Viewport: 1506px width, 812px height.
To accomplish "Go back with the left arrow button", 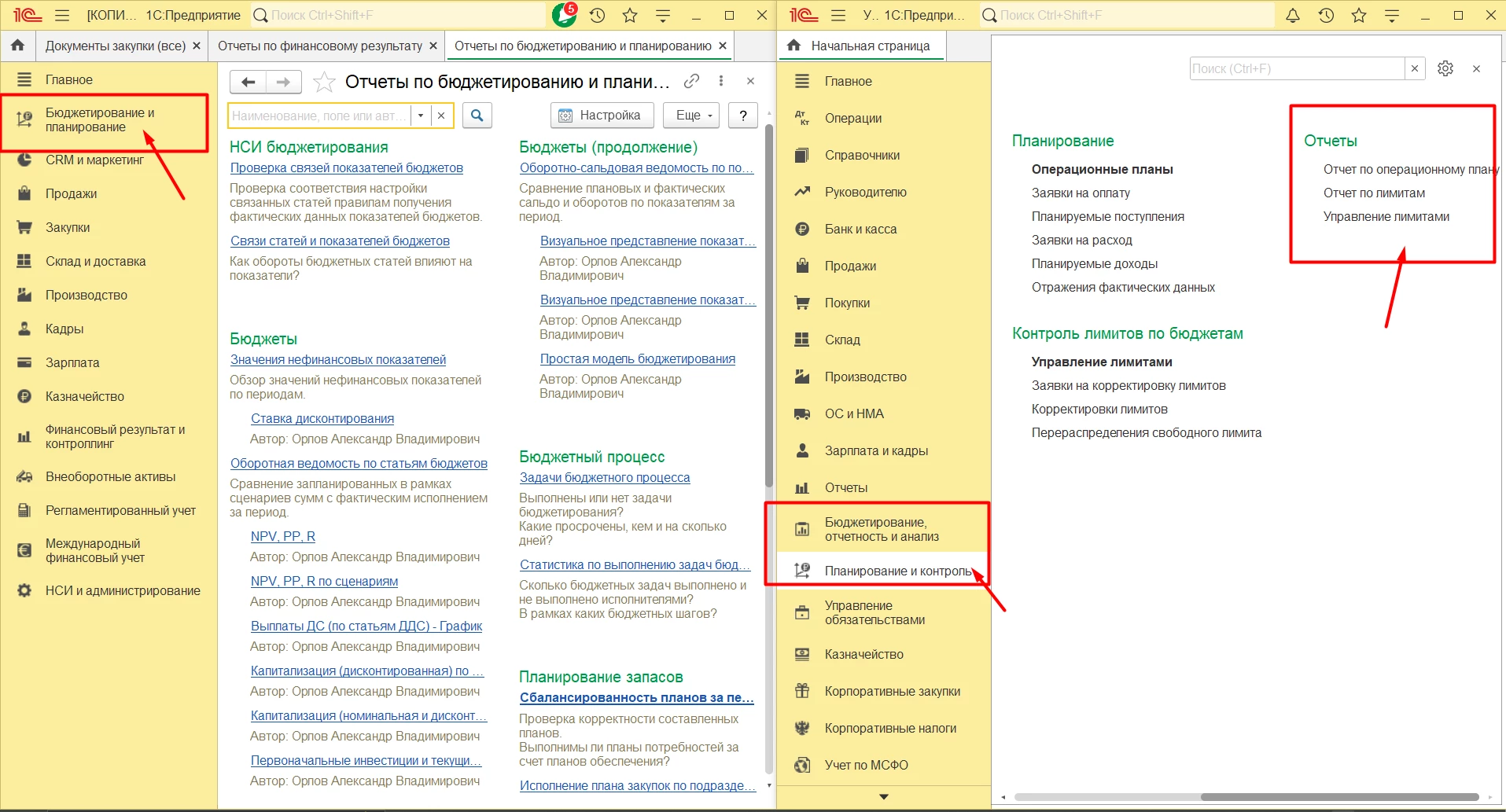I will [249, 82].
